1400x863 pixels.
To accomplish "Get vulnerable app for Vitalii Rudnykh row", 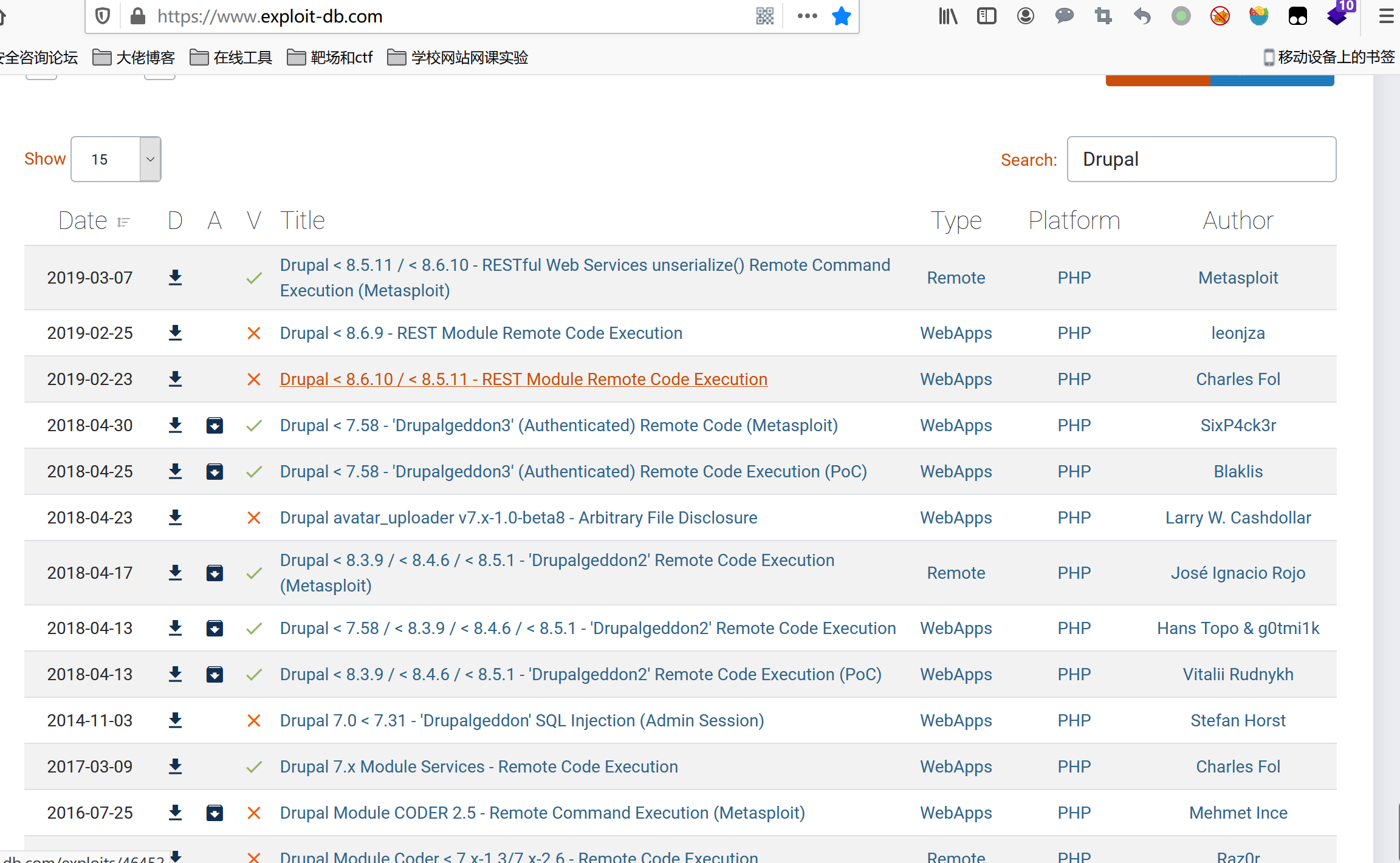I will tap(214, 674).
